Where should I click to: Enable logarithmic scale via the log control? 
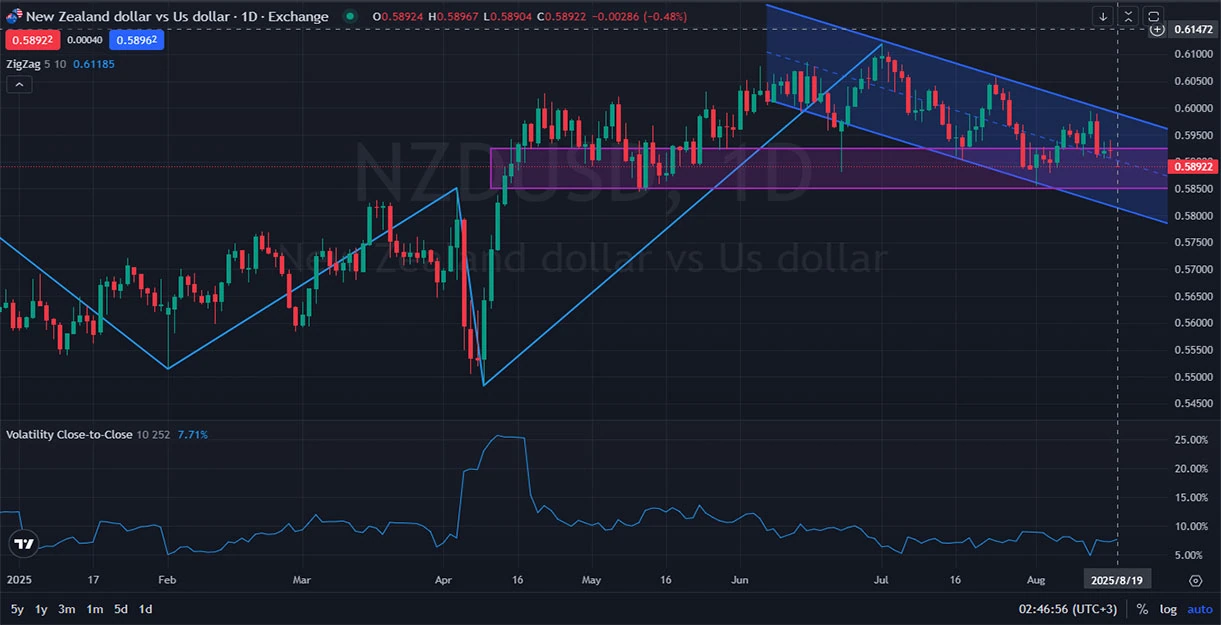1167,608
